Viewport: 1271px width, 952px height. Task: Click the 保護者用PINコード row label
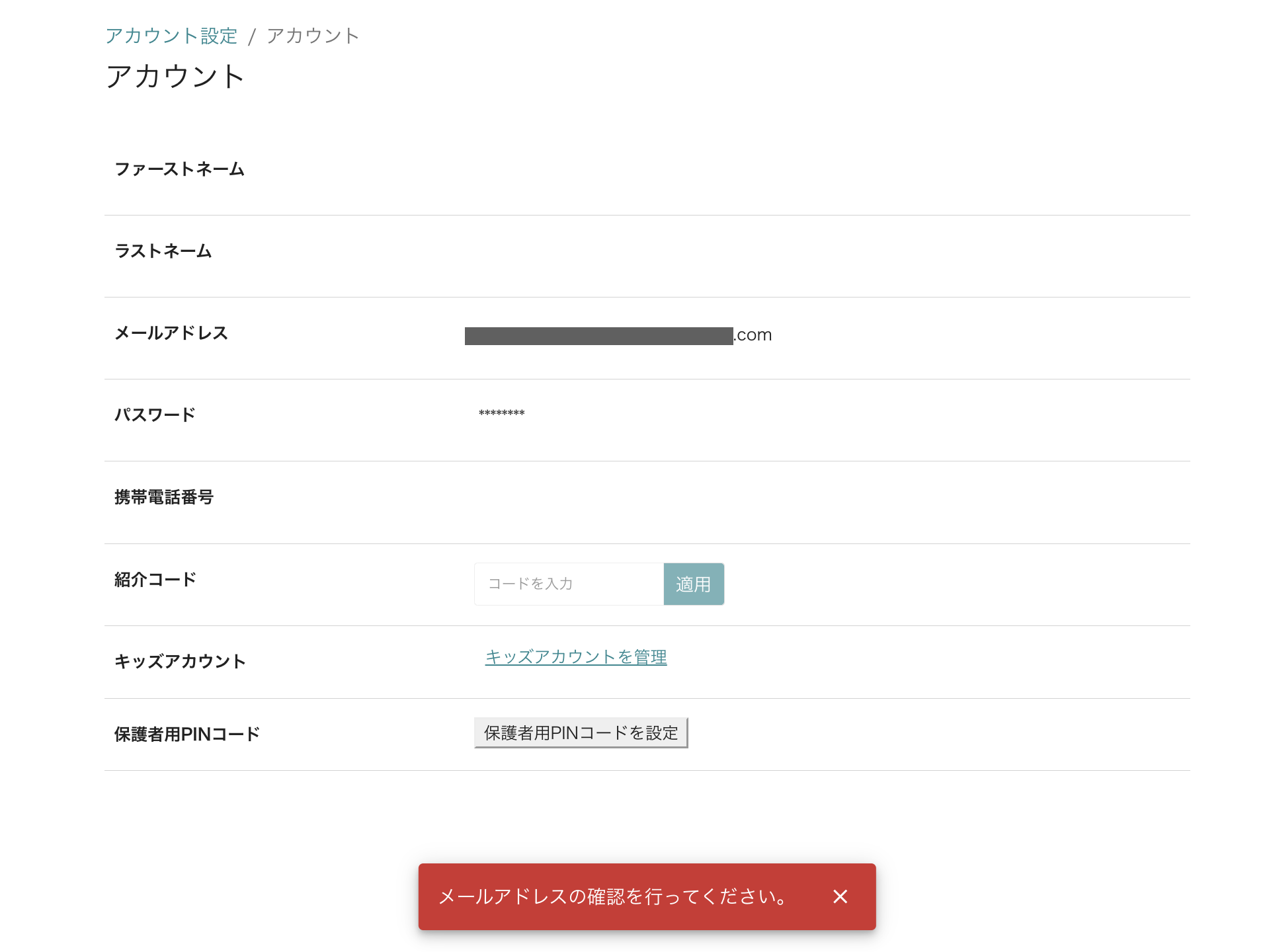coord(187,734)
